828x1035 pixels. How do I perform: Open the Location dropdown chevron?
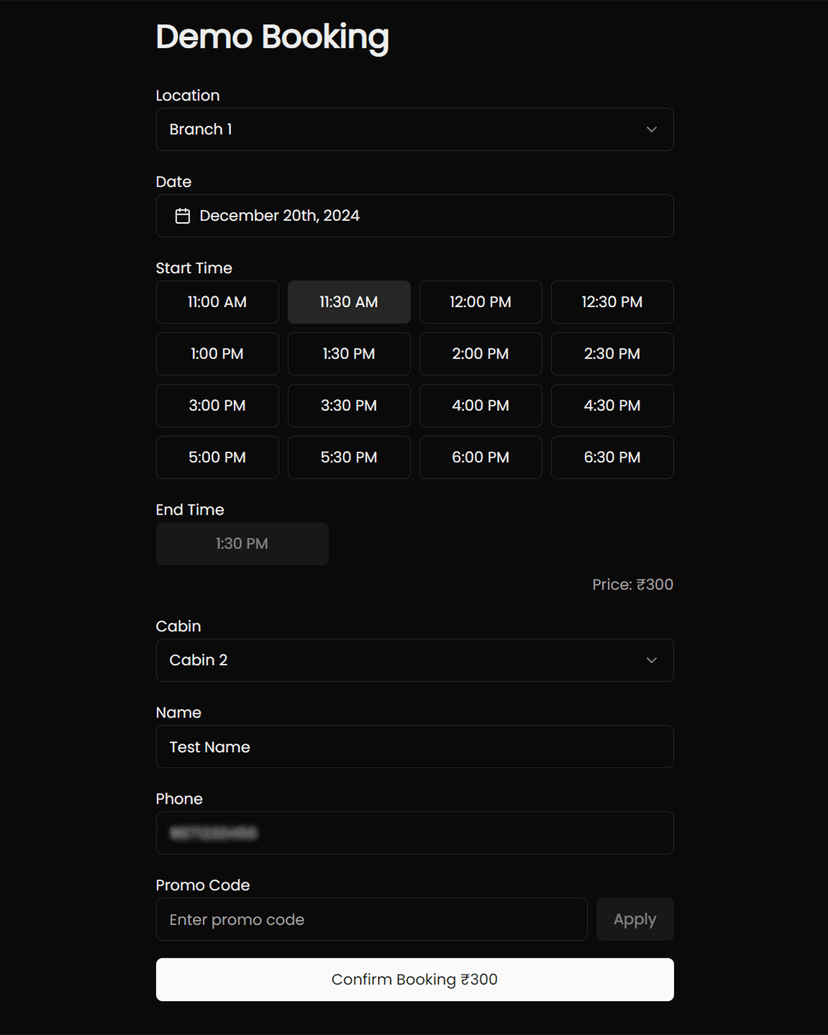coord(651,129)
